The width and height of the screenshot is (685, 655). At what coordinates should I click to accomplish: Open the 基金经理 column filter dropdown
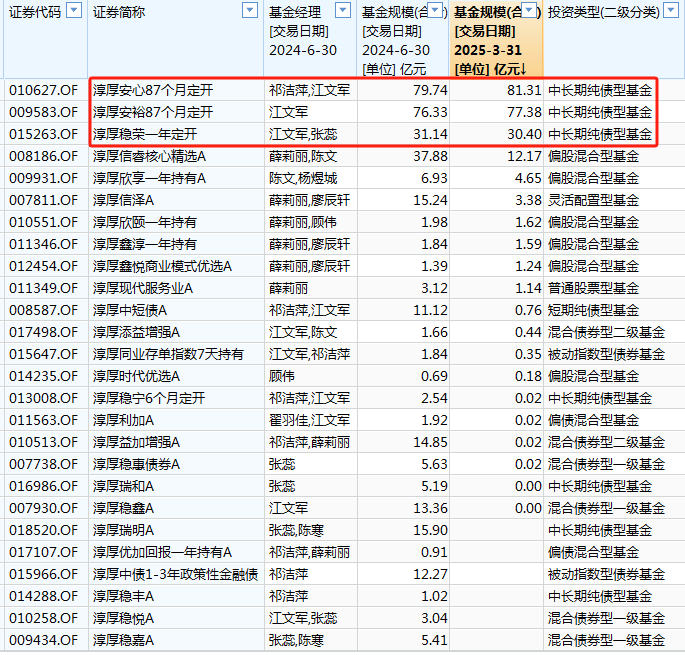343,10
